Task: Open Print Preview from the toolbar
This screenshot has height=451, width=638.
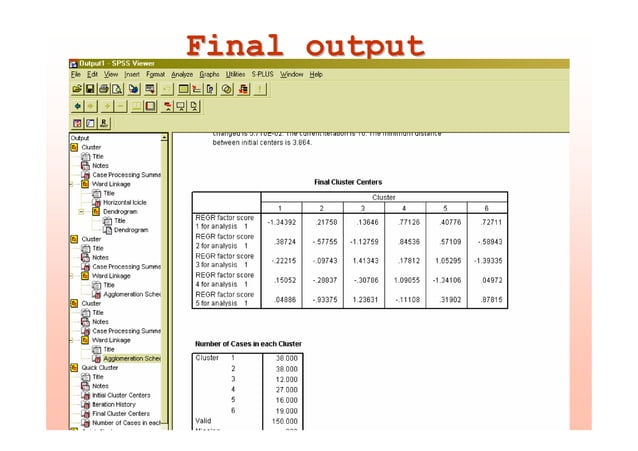Action: tap(117, 89)
